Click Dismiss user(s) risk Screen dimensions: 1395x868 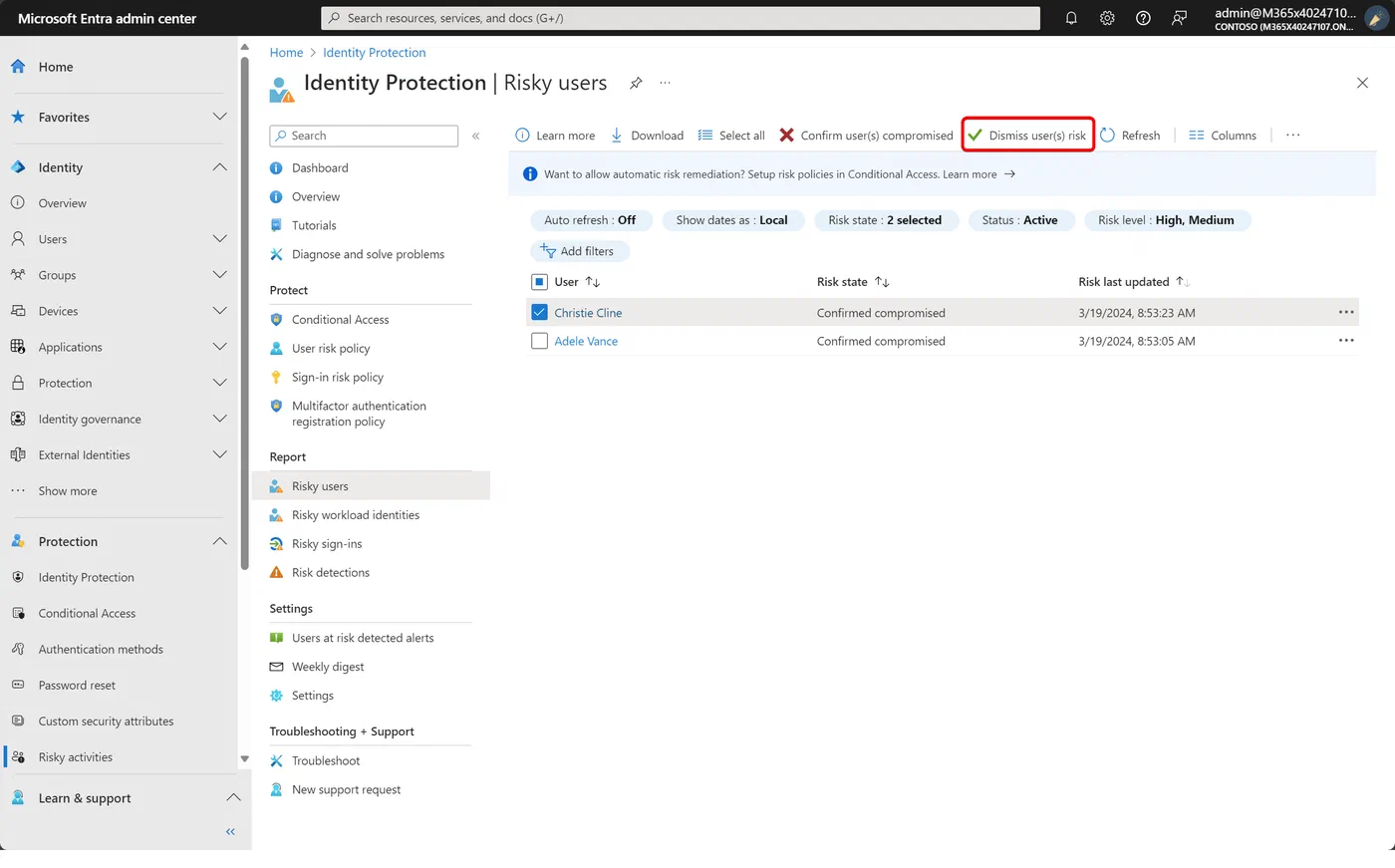click(1027, 136)
